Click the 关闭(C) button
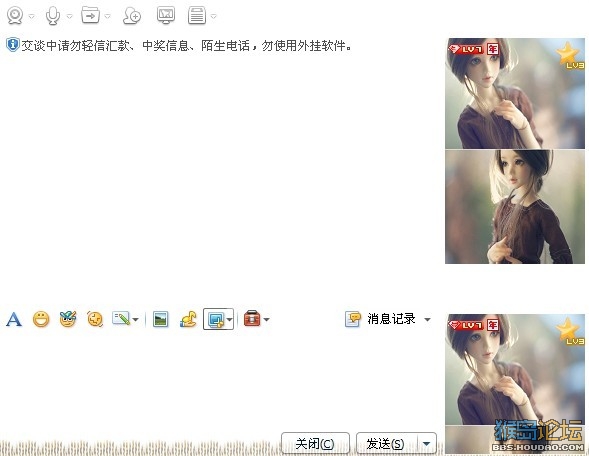The height and width of the screenshot is (456, 589). 315,444
